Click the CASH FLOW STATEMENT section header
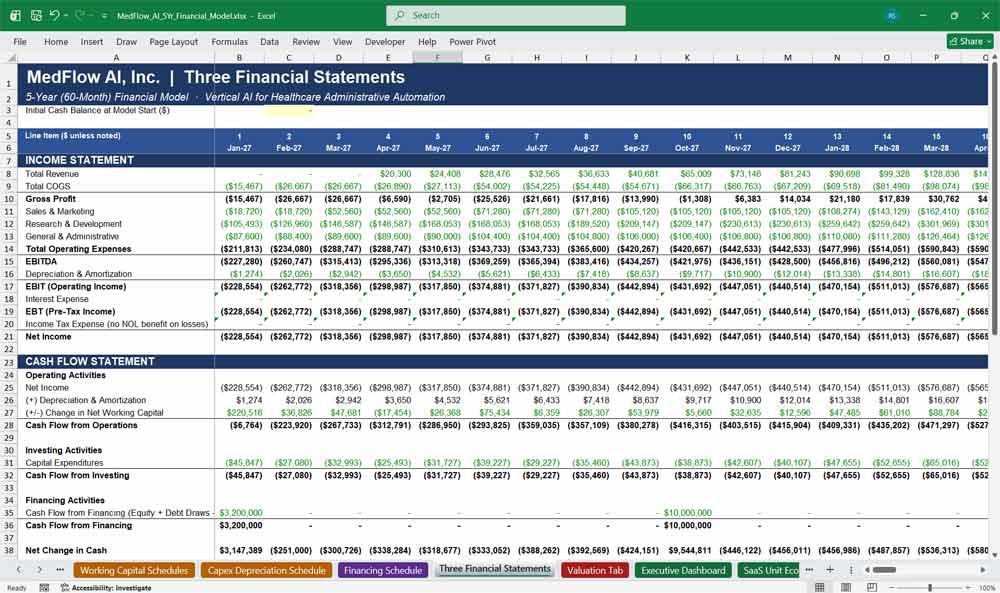Viewport: 1000px width, 593px height. coord(90,362)
